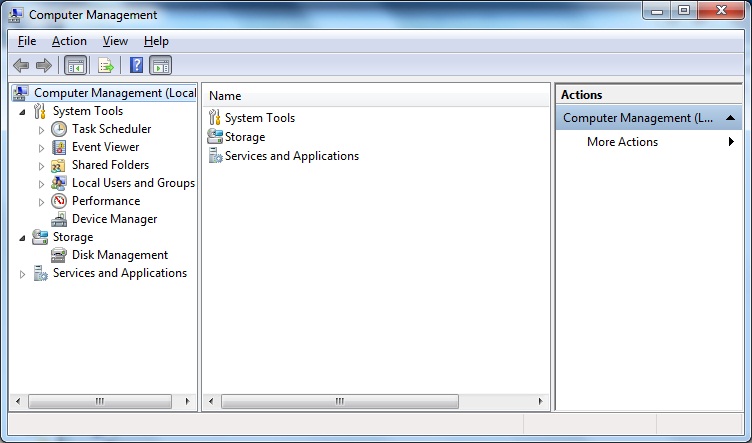The height and width of the screenshot is (443, 752).
Task: Select Storage text in Name list
Action: tap(245, 137)
